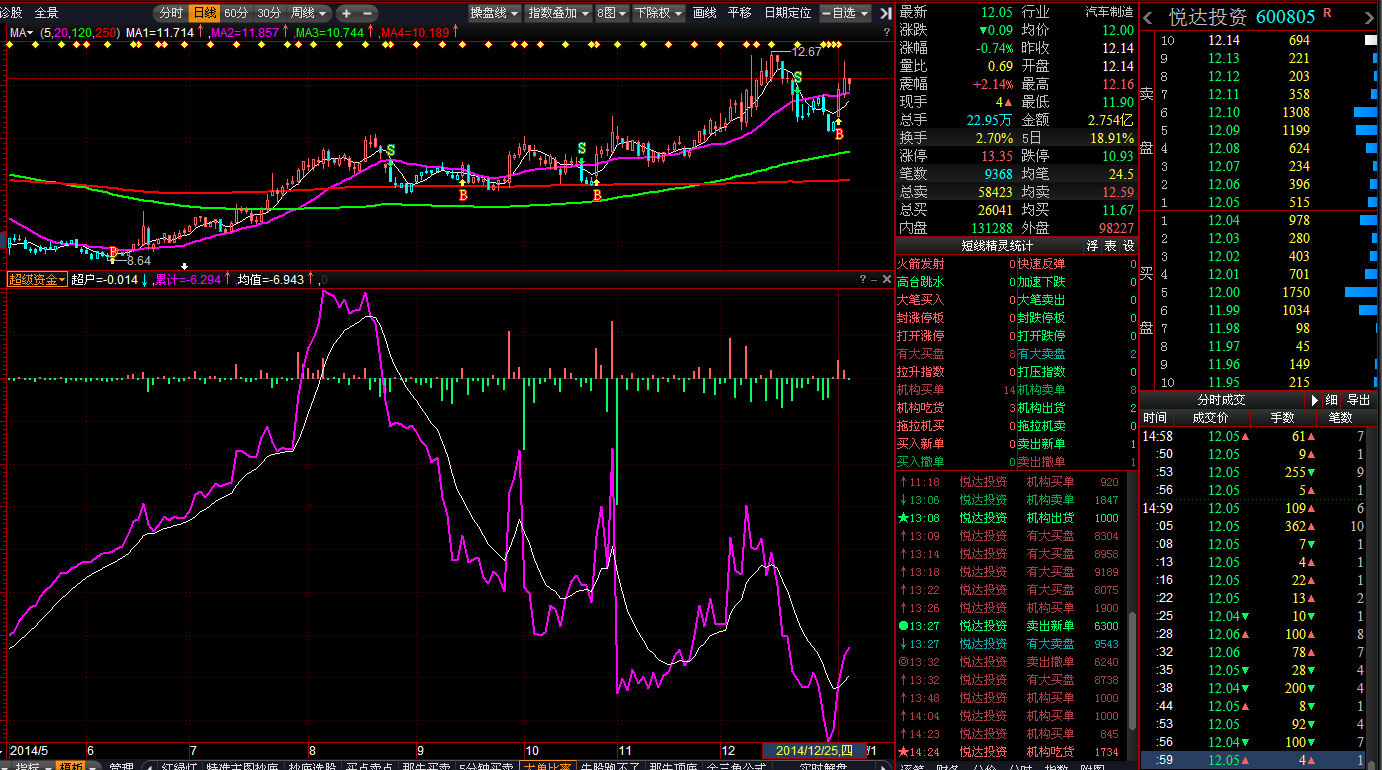Screen dimensions: 1382x770
Task: Open the 自选 dropdown
Action: coord(845,13)
